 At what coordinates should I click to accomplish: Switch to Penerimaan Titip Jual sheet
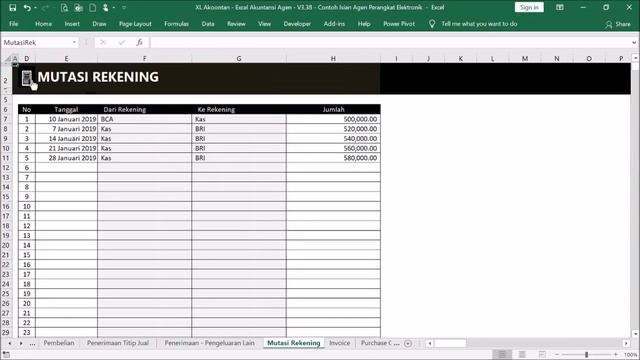(x=118, y=343)
